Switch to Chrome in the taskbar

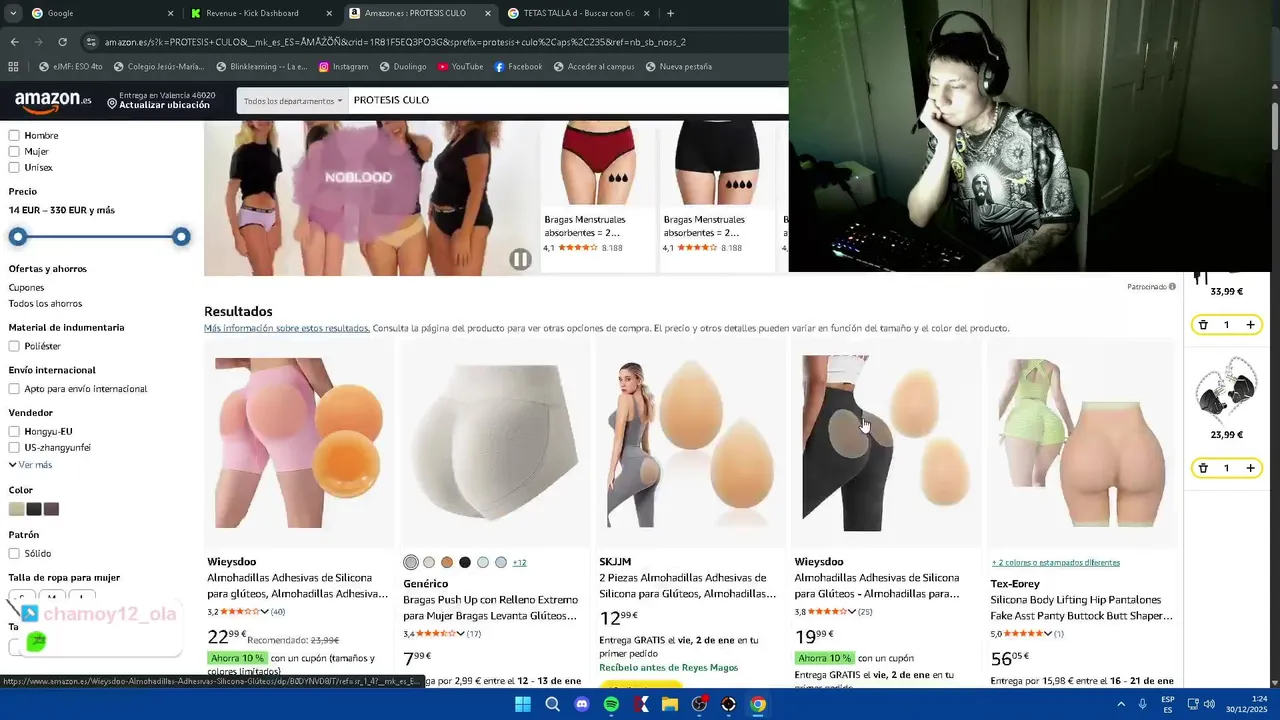tap(758, 704)
